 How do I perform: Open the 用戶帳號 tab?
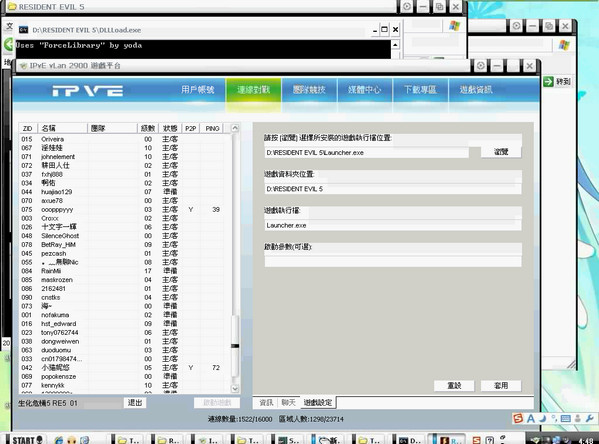(198, 90)
